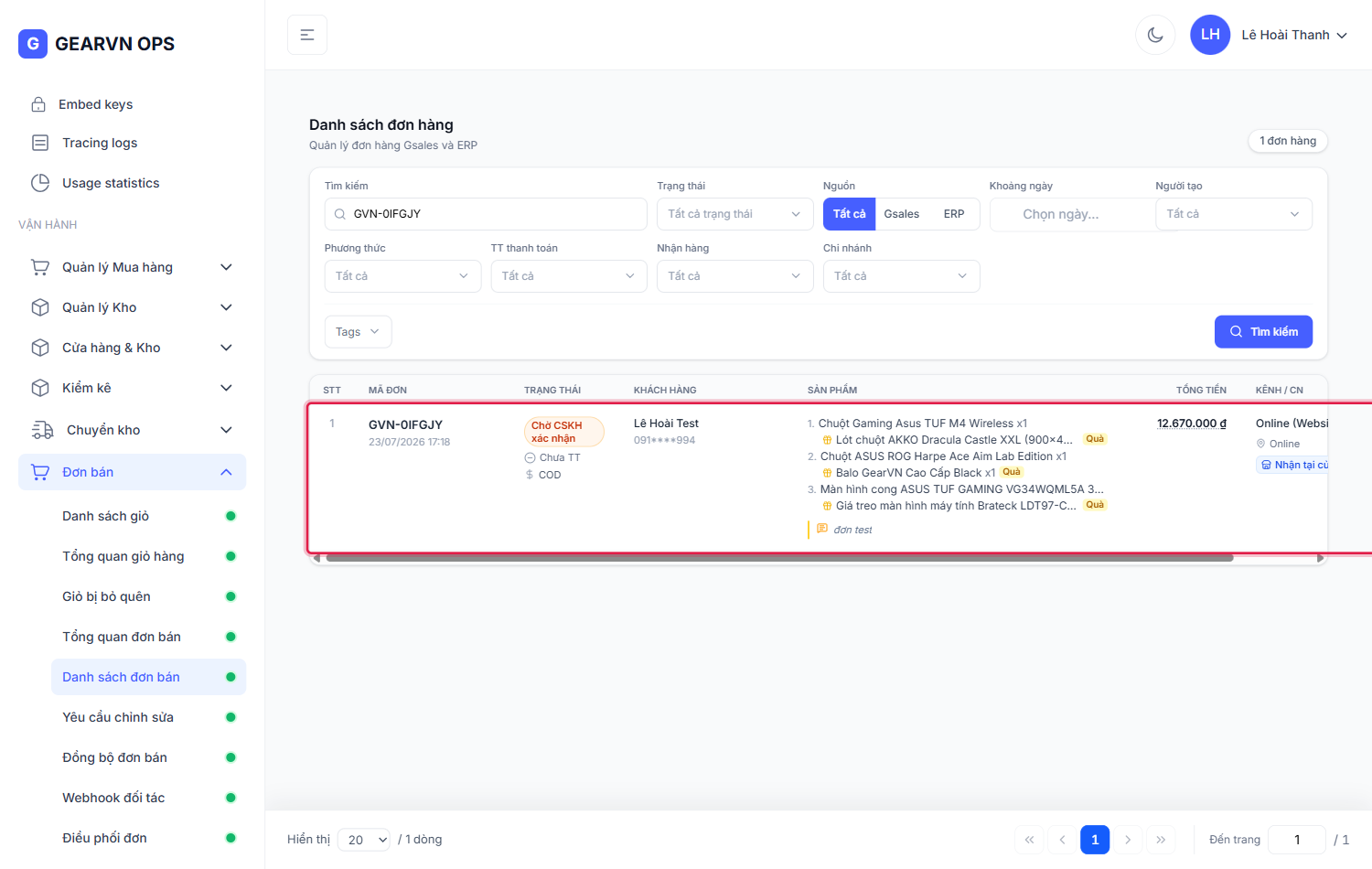
Task: Click the LH user avatar
Action: 1210,35
